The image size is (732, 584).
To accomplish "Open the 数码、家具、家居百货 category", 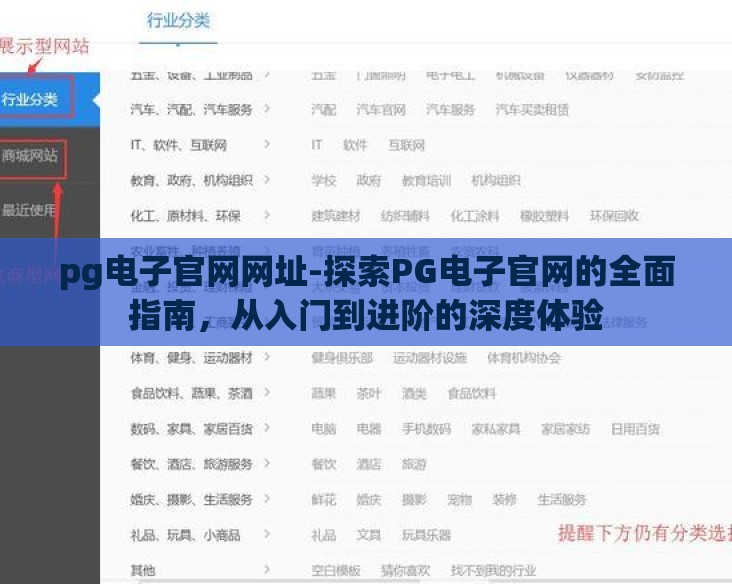I will pyautogui.click(x=191, y=429).
